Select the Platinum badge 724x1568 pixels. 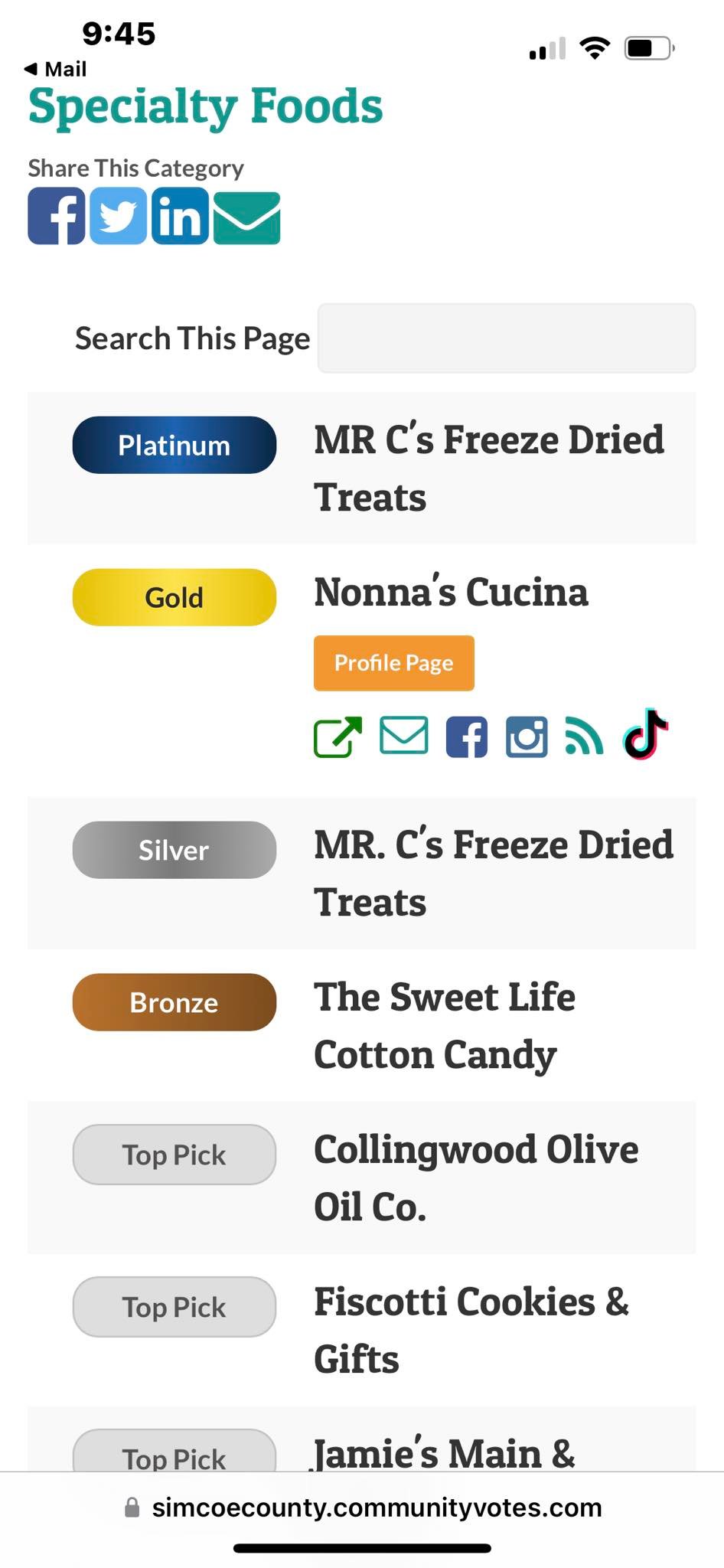[x=174, y=445]
